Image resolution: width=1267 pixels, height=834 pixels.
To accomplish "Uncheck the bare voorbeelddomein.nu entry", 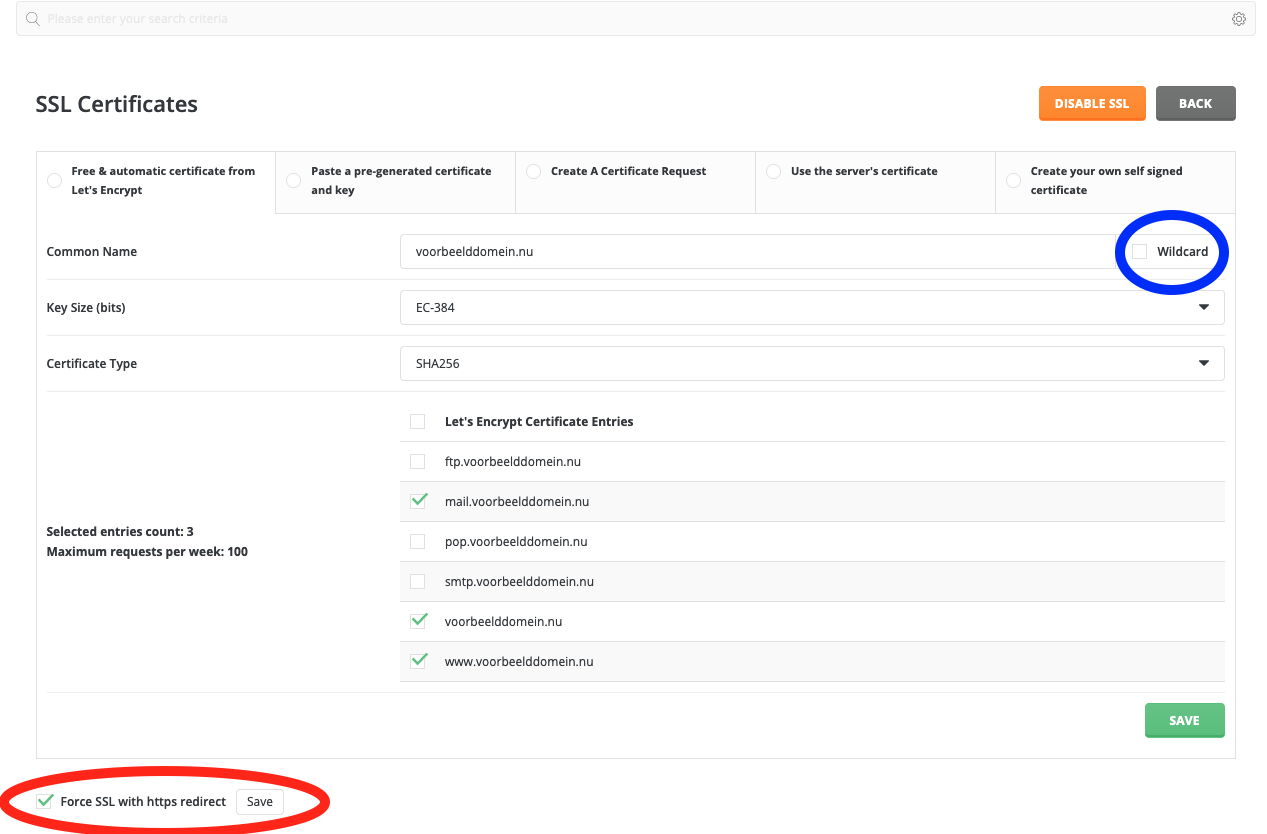I will tap(418, 621).
